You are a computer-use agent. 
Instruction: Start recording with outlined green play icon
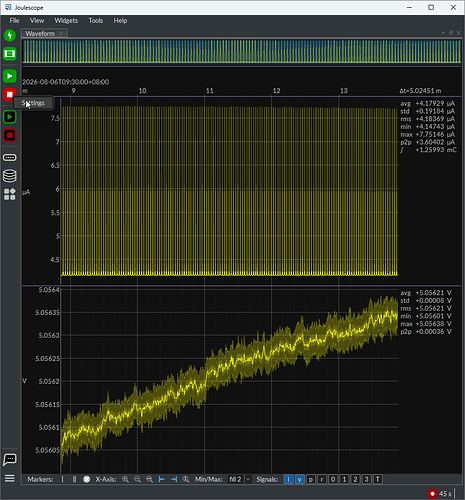[10, 117]
